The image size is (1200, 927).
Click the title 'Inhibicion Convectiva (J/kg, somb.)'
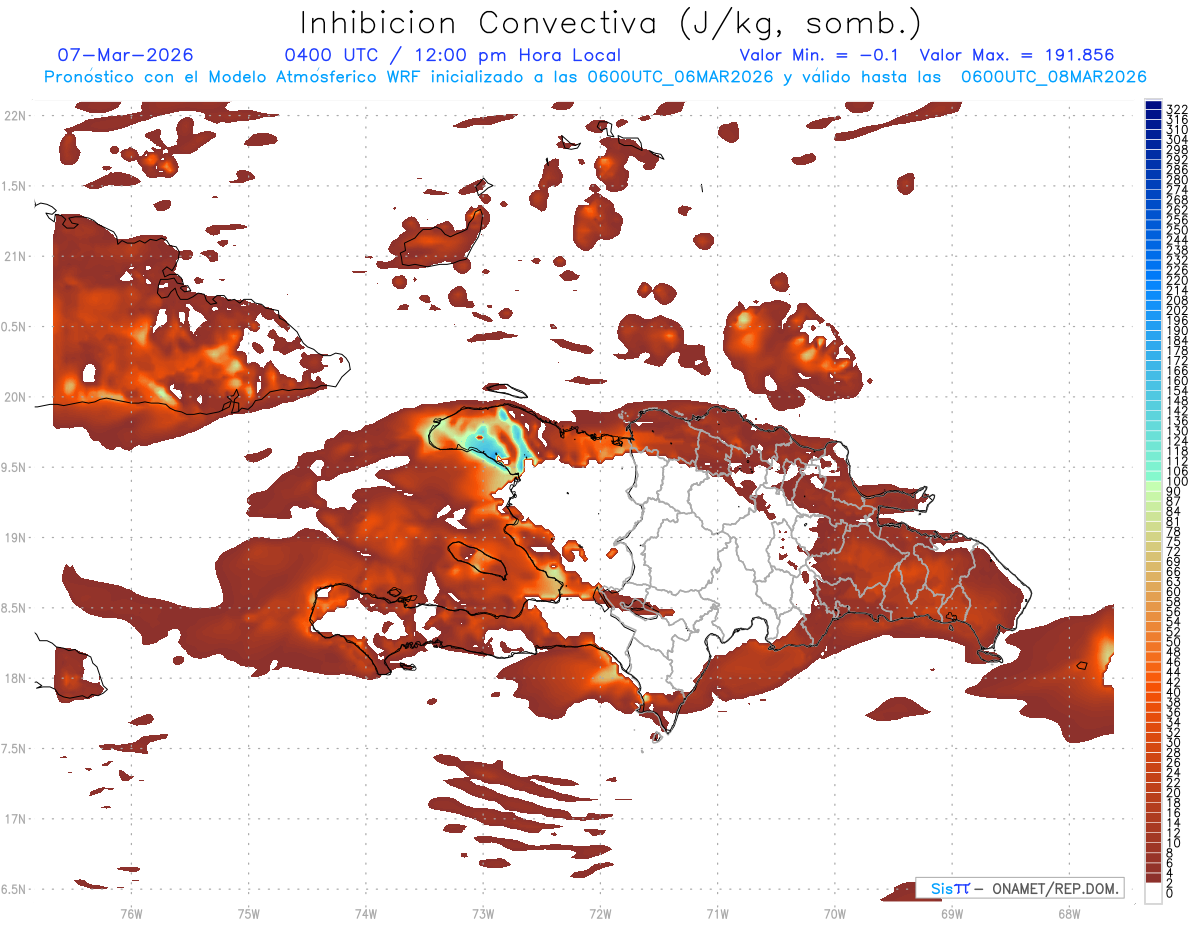tap(611, 23)
